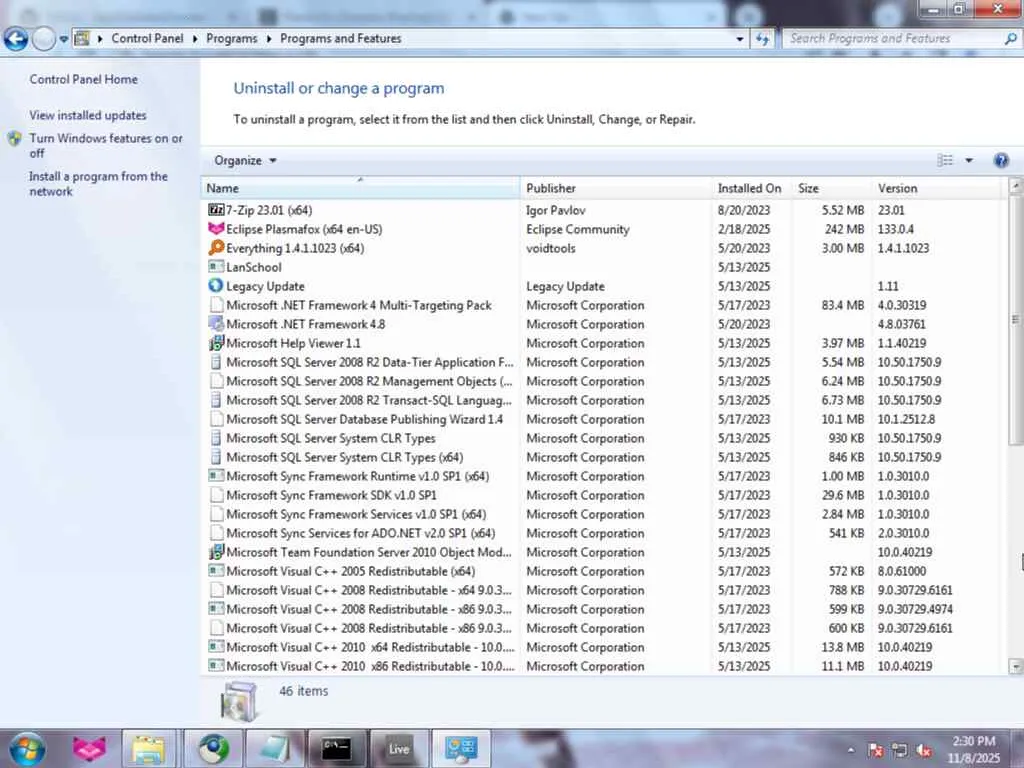Click the Visual C++ 2005 Redistributable icon
The image size is (1024, 768).
coord(216,571)
